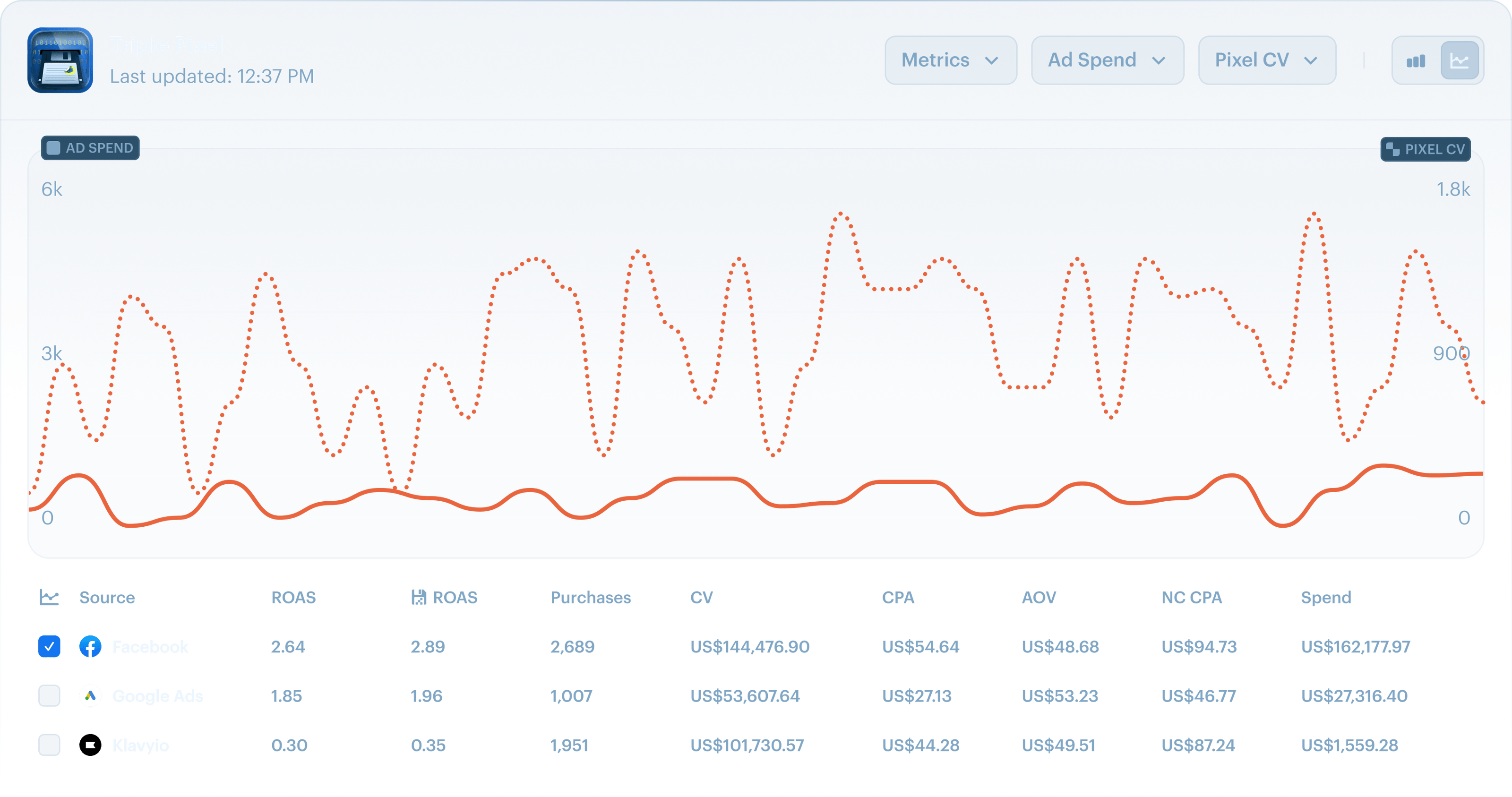Sort by Purchases column header
The height and width of the screenshot is (797, 1512).
pos(591,598)
